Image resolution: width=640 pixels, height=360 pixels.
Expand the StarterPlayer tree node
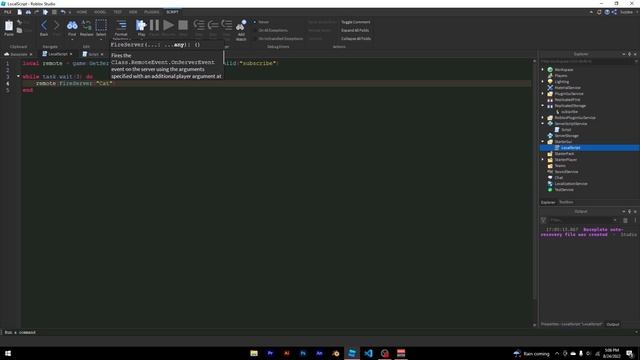(543, 160)
